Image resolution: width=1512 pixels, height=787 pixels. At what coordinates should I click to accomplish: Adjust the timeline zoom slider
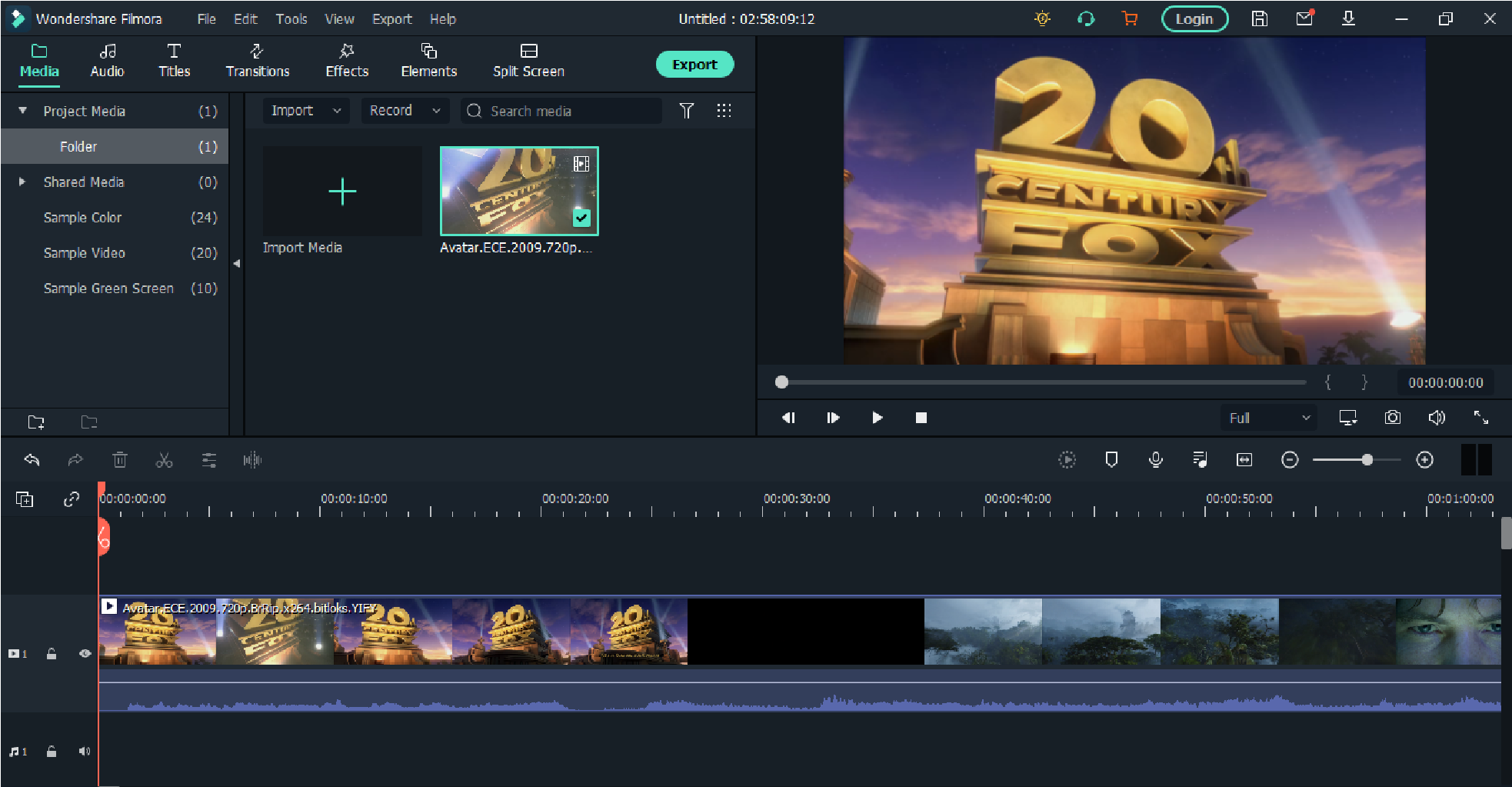[x=1367, y=460]
